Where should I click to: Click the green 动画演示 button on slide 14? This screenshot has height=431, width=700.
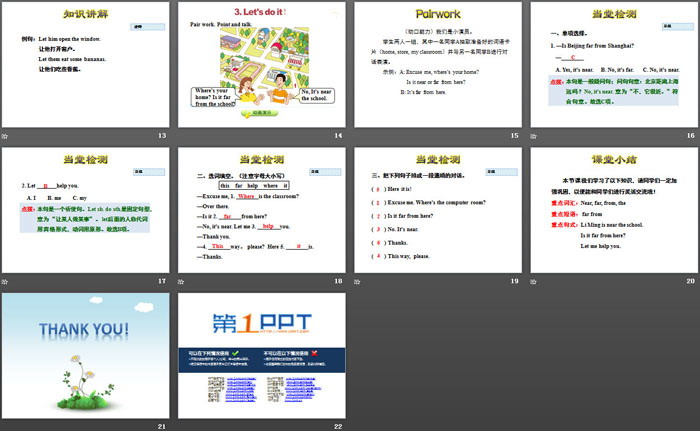260,113
